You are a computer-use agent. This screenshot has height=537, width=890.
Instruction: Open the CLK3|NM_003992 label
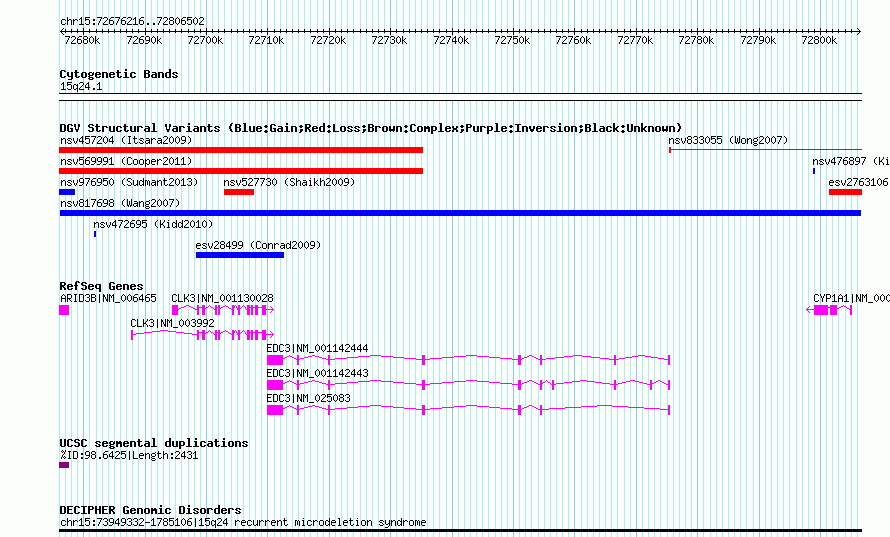pos(173,323)
